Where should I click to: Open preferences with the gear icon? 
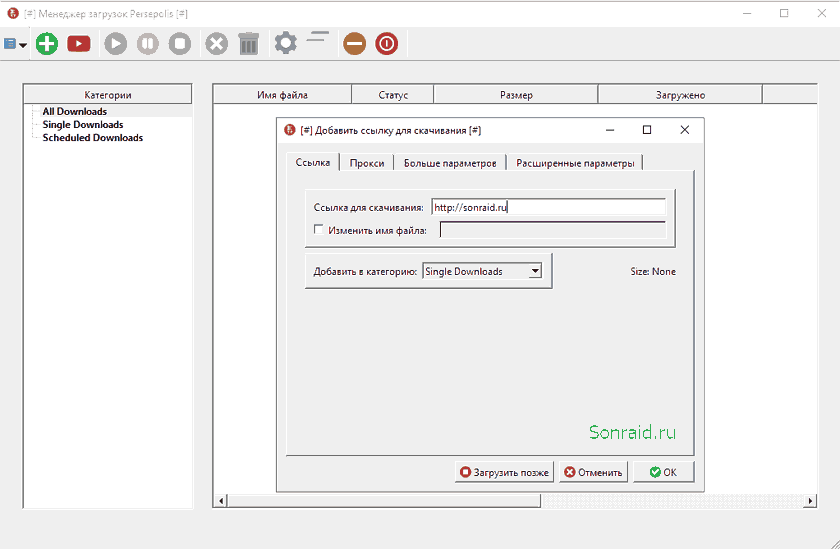point(286,43)
